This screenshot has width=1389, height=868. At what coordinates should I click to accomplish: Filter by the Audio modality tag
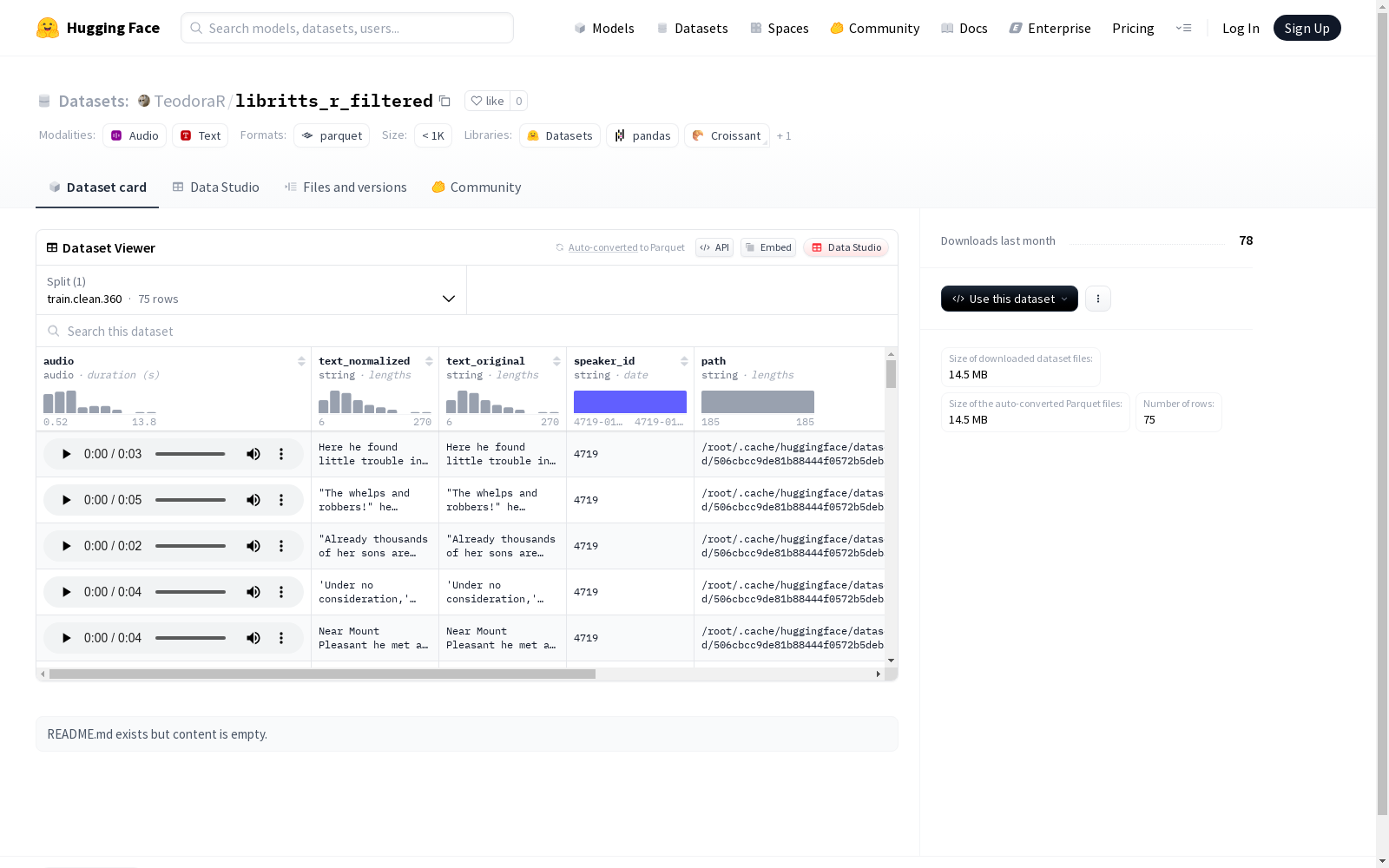pyautogui.click(x=135, y=135)
